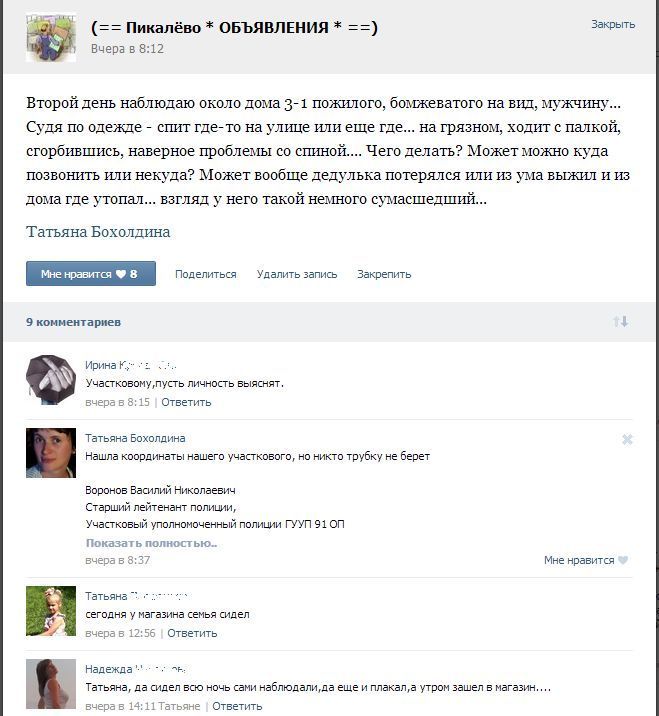Viewport: 659px width, 716px height.
Task: Open Татьяна Бохолдина's comment avatar photo
Action: click(51, 453)
